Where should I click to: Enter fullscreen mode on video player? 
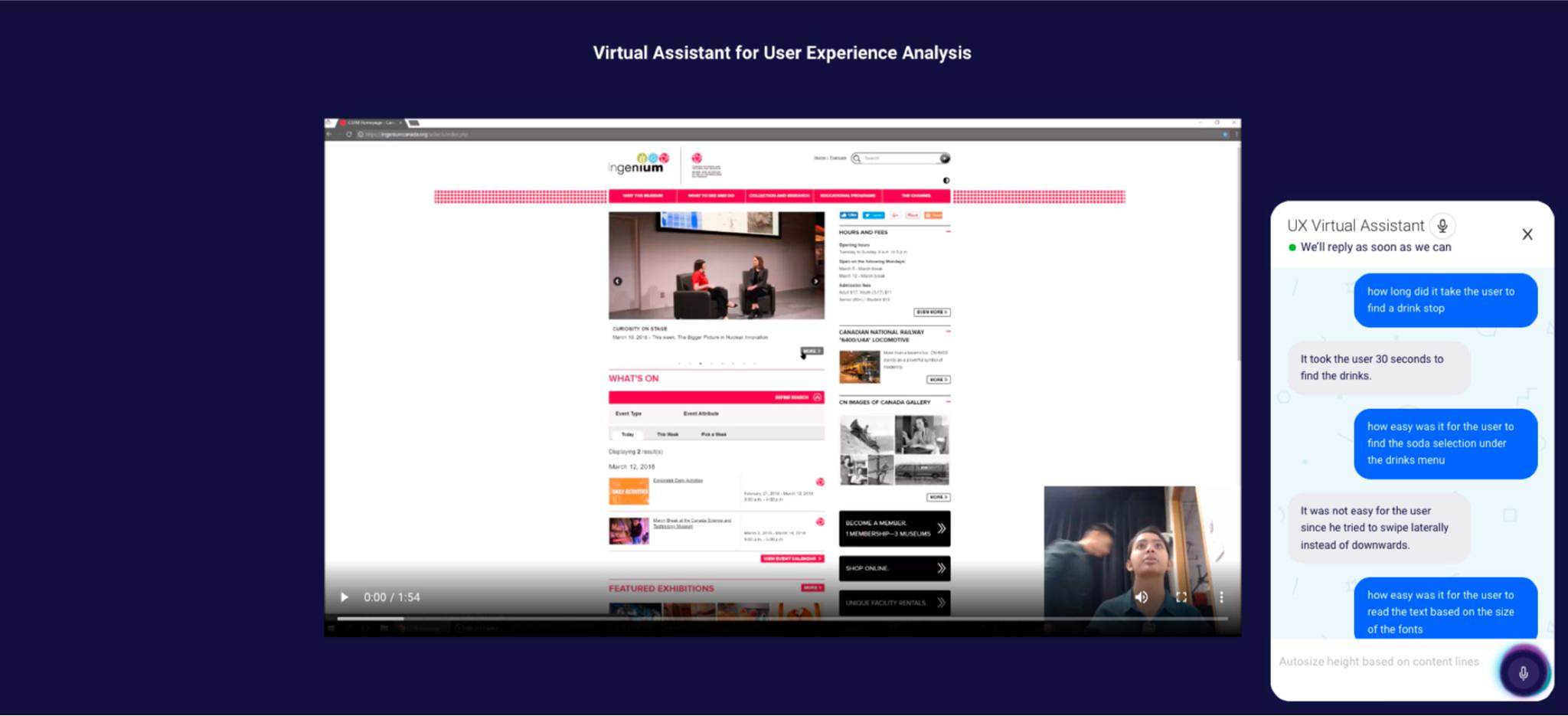tap(1181, 597)
